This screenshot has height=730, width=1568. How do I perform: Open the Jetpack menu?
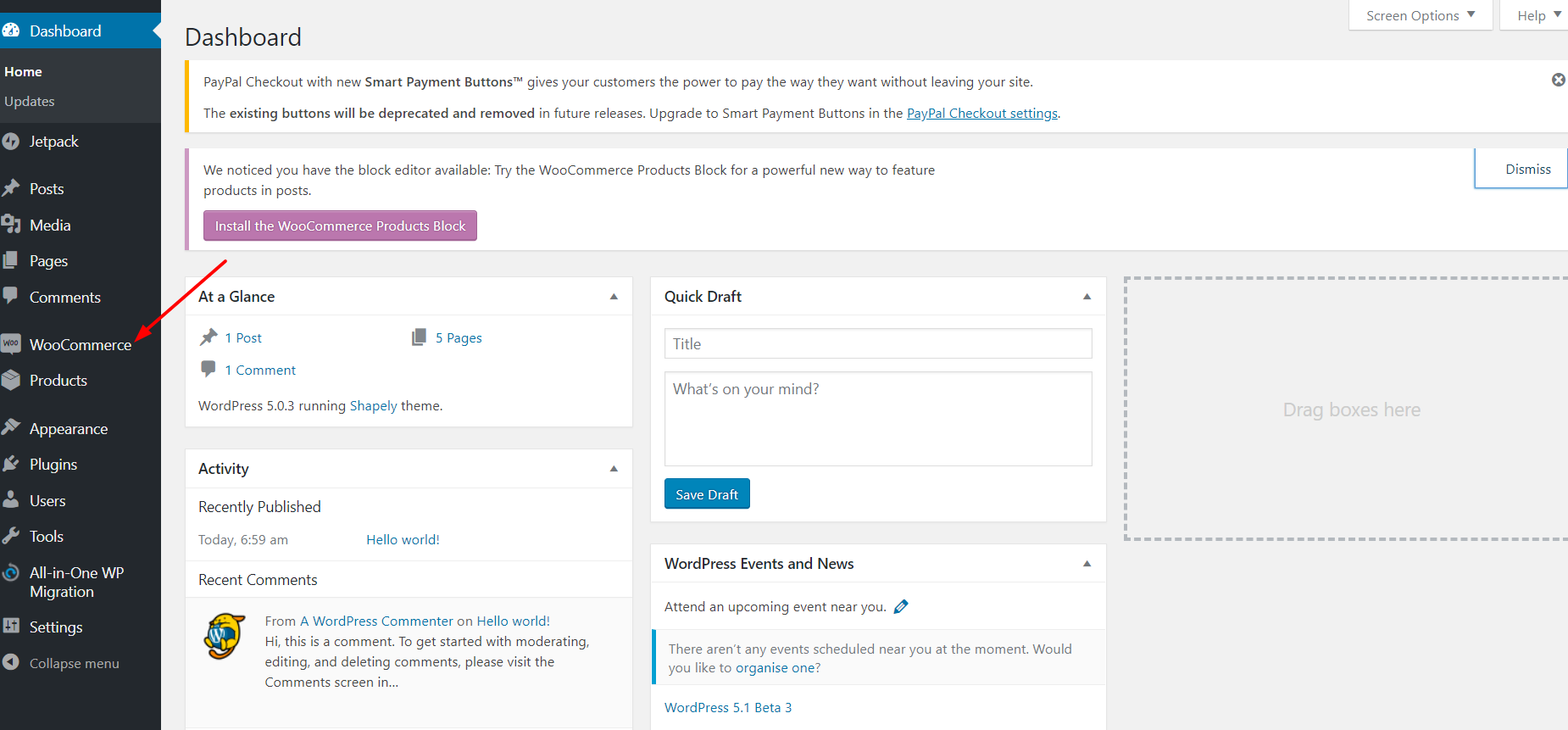point(54,142)
